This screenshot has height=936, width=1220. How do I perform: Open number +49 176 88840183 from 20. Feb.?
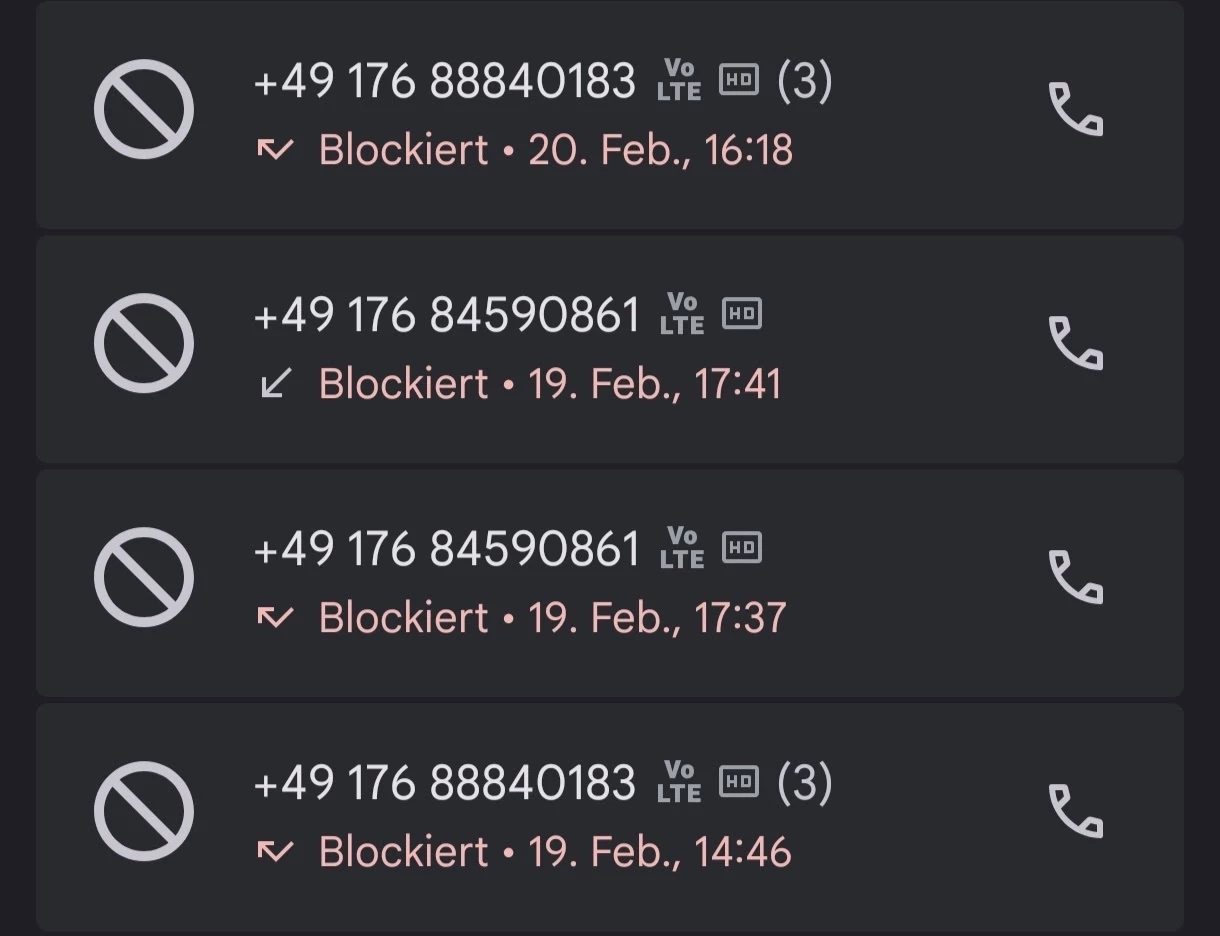[x=445, y=81]
